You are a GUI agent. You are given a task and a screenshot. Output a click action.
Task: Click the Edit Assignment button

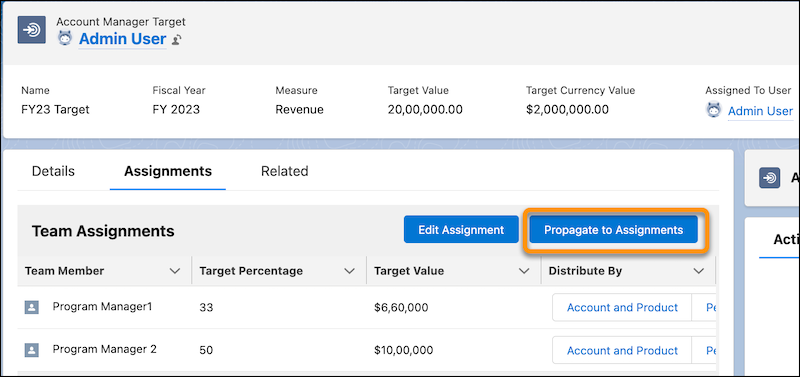point(461,230)
